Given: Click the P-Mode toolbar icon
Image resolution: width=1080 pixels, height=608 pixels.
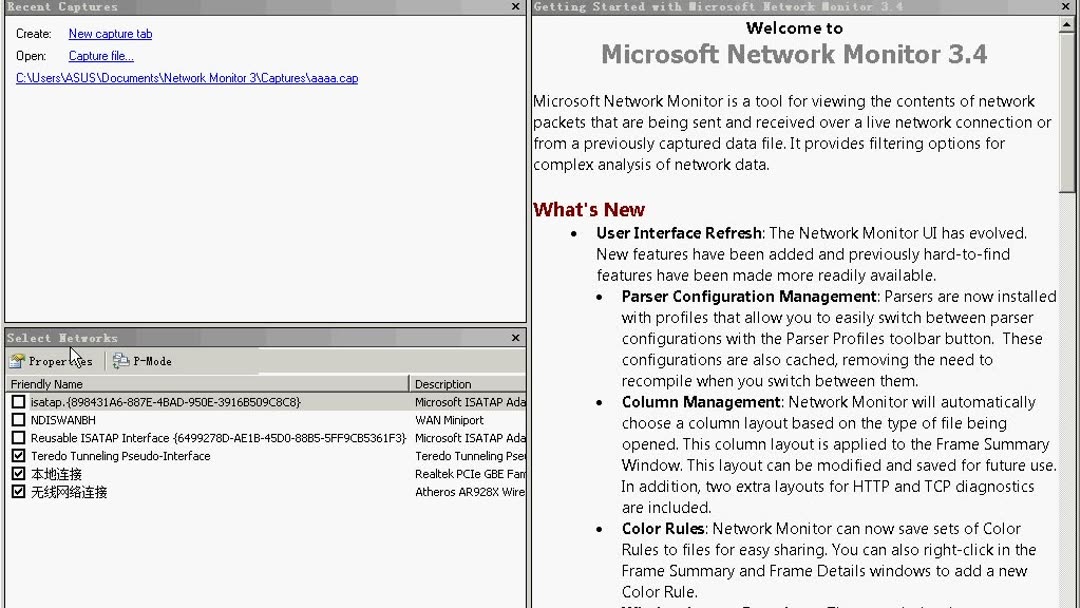Looking at the screenshot, I should [x=121, y=361].
